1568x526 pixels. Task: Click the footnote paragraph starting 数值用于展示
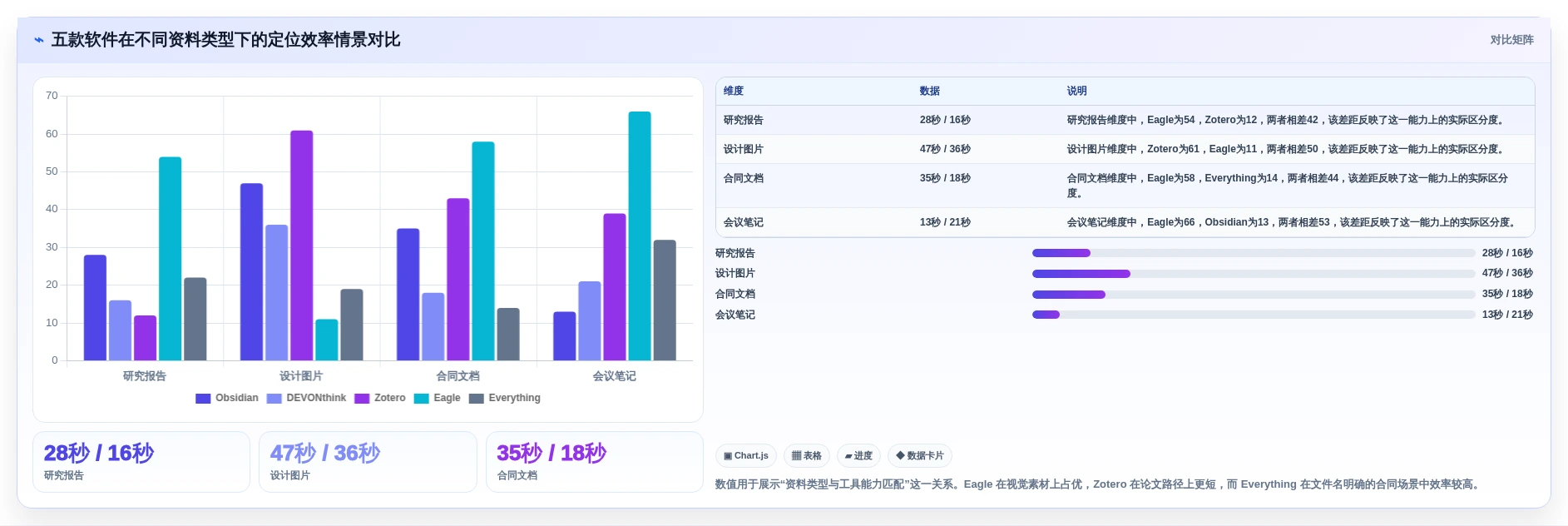tap(1099, 484)
